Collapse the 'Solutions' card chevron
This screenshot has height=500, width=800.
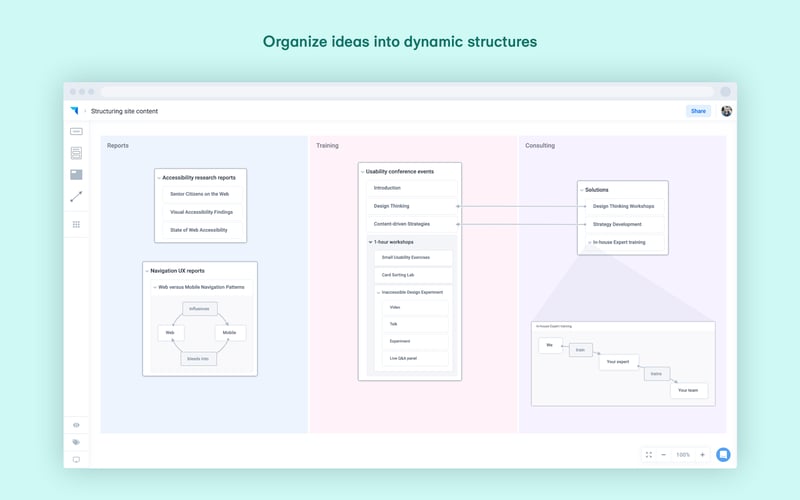tap(582, 190)
